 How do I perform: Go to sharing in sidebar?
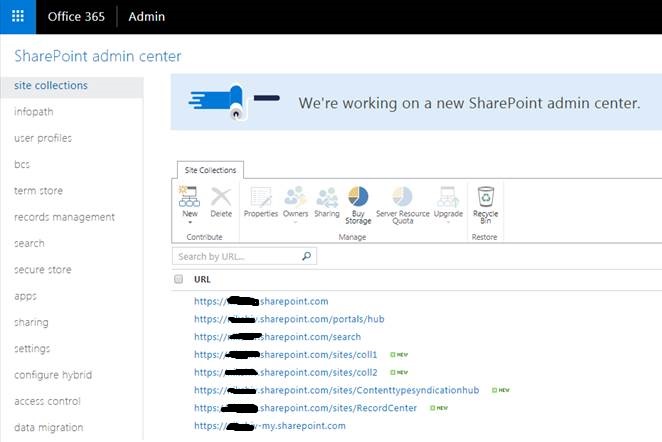31,322
